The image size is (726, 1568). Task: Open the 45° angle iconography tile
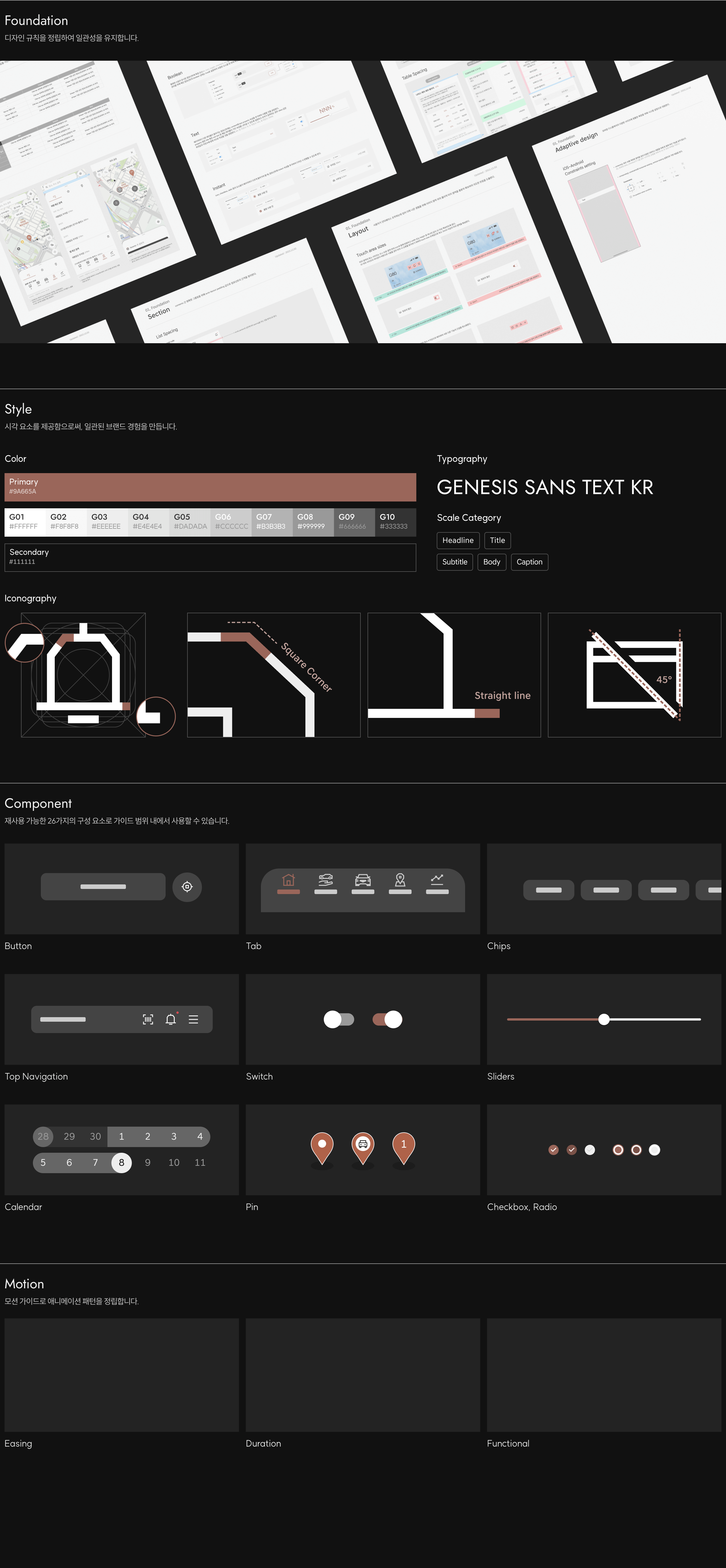[x=635, y=675]
